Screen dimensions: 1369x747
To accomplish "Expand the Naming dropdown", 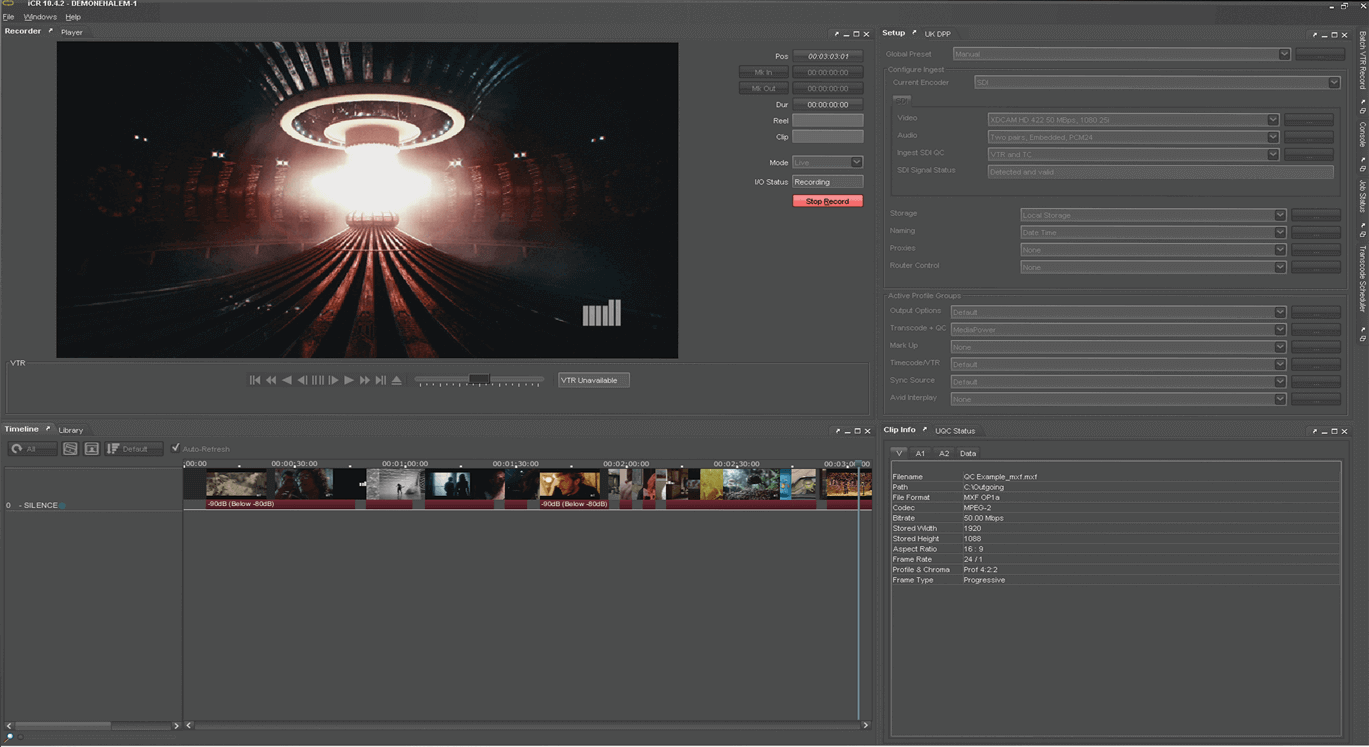I will [x=1153, y=232].
